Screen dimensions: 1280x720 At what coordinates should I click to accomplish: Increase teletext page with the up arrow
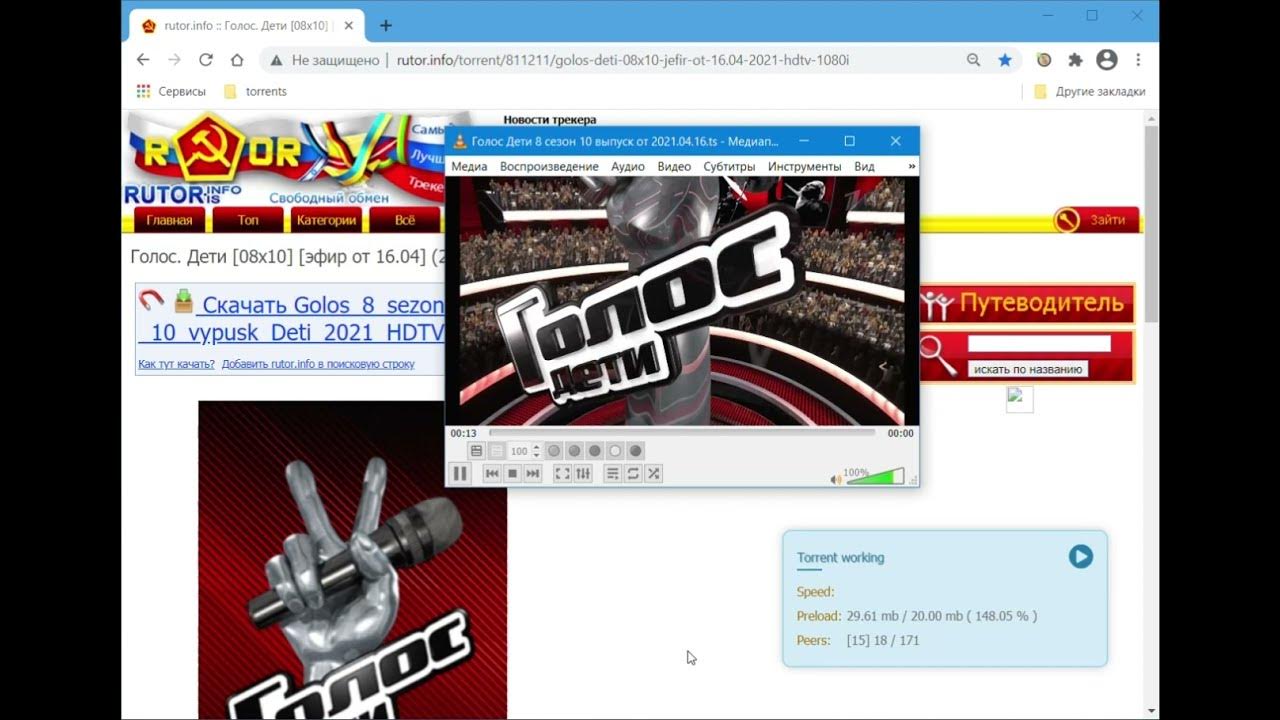[x=536, y=447]
